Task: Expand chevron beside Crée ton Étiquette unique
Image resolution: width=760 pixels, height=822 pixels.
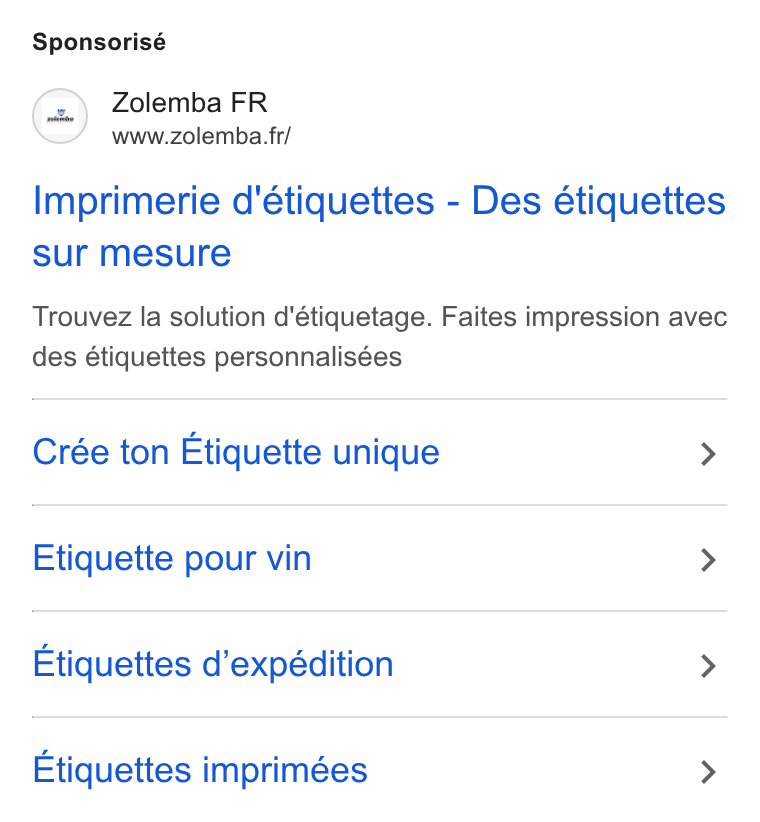Action: click(x=708, y=454)
